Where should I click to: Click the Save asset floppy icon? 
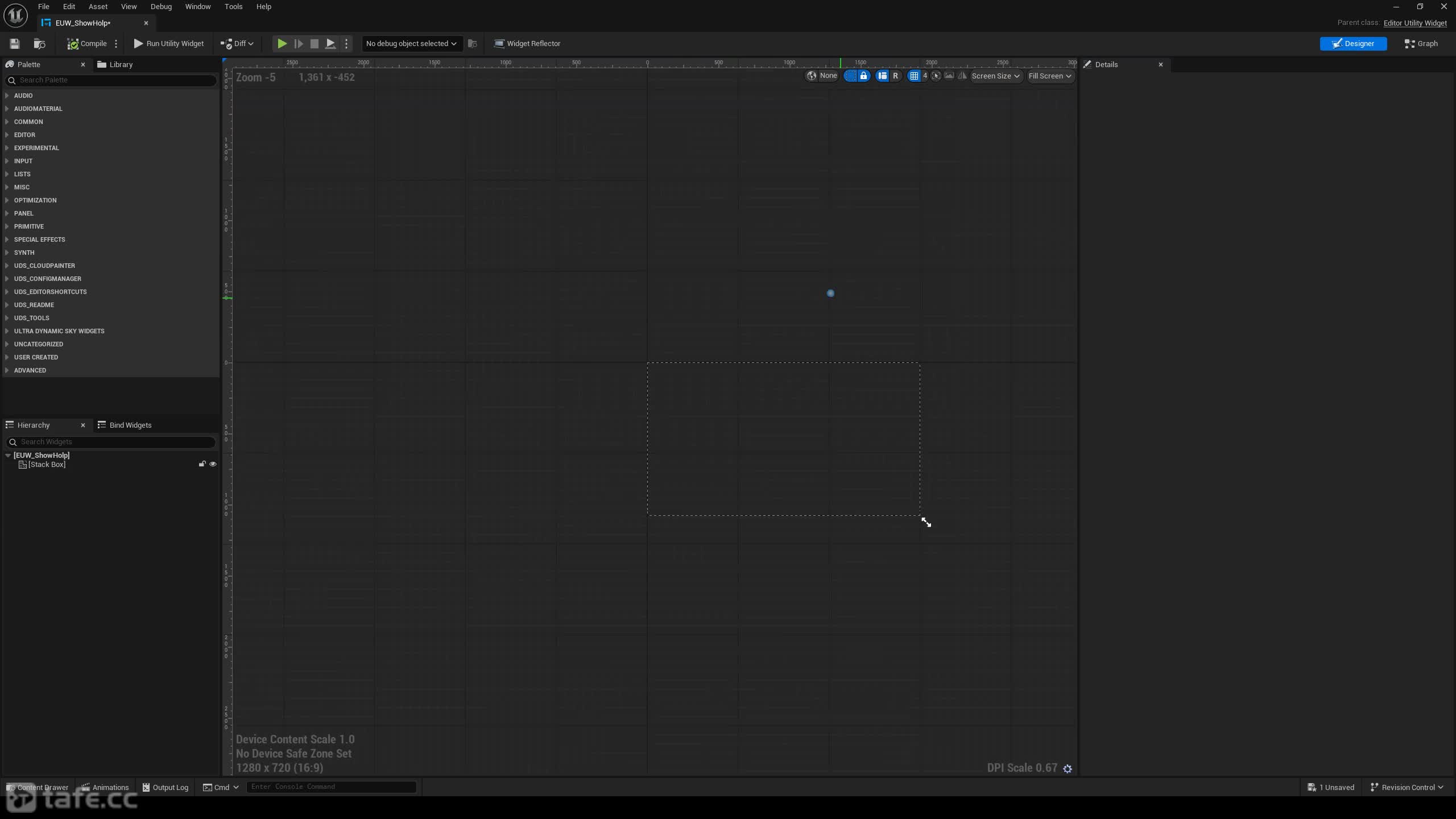pos(15,44)
